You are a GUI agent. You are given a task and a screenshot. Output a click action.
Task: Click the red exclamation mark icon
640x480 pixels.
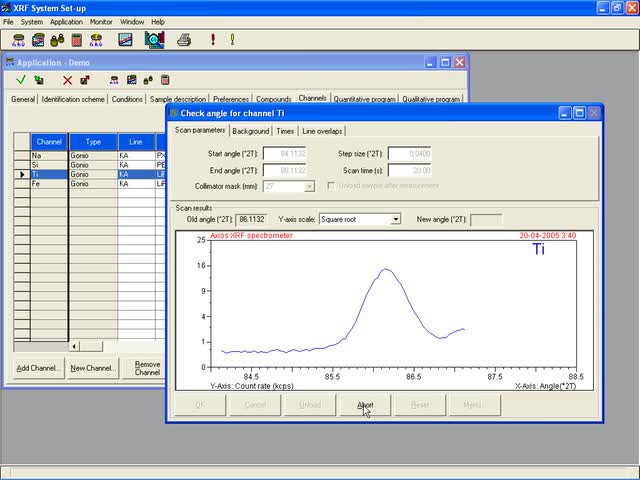tap(213, 40)
